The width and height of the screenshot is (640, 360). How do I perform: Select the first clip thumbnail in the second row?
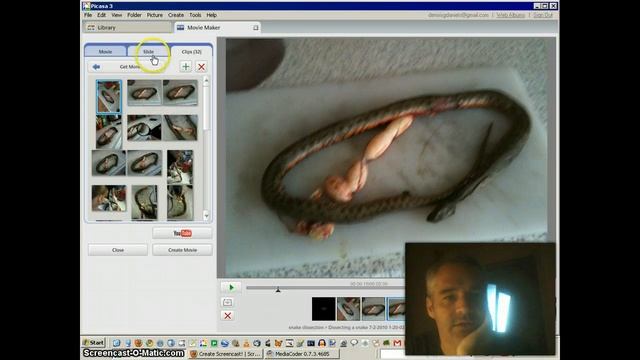[x=109, y=131]
